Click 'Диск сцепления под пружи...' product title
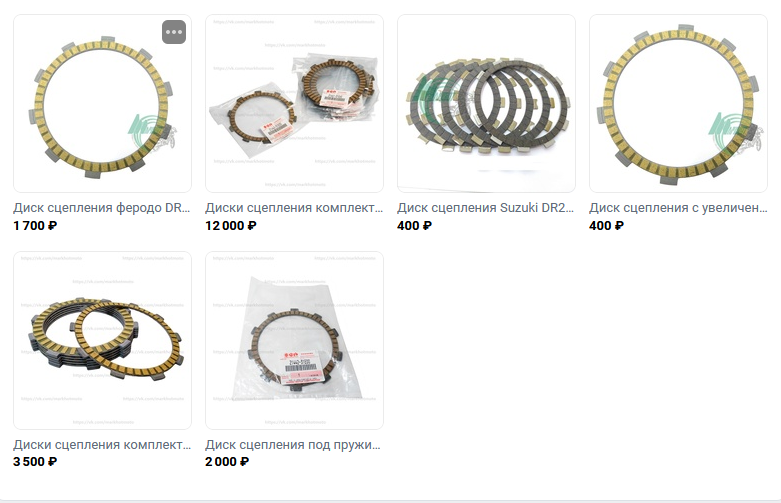 (x=293, y=445)
